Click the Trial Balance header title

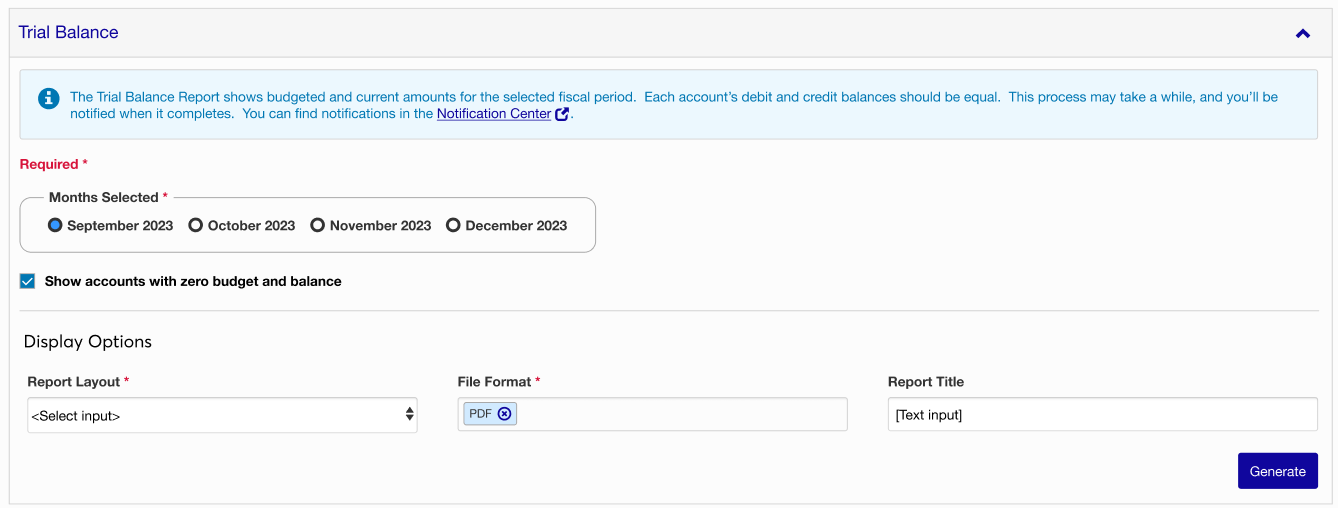pos(68,33)
